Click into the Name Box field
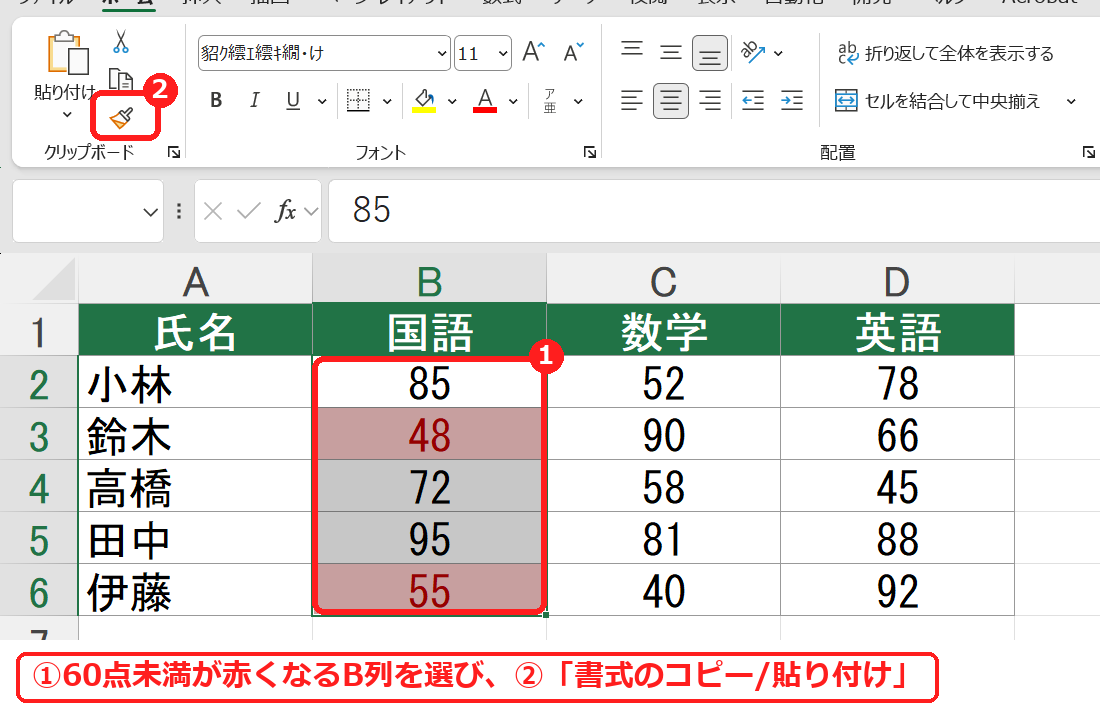 (76, 210)
